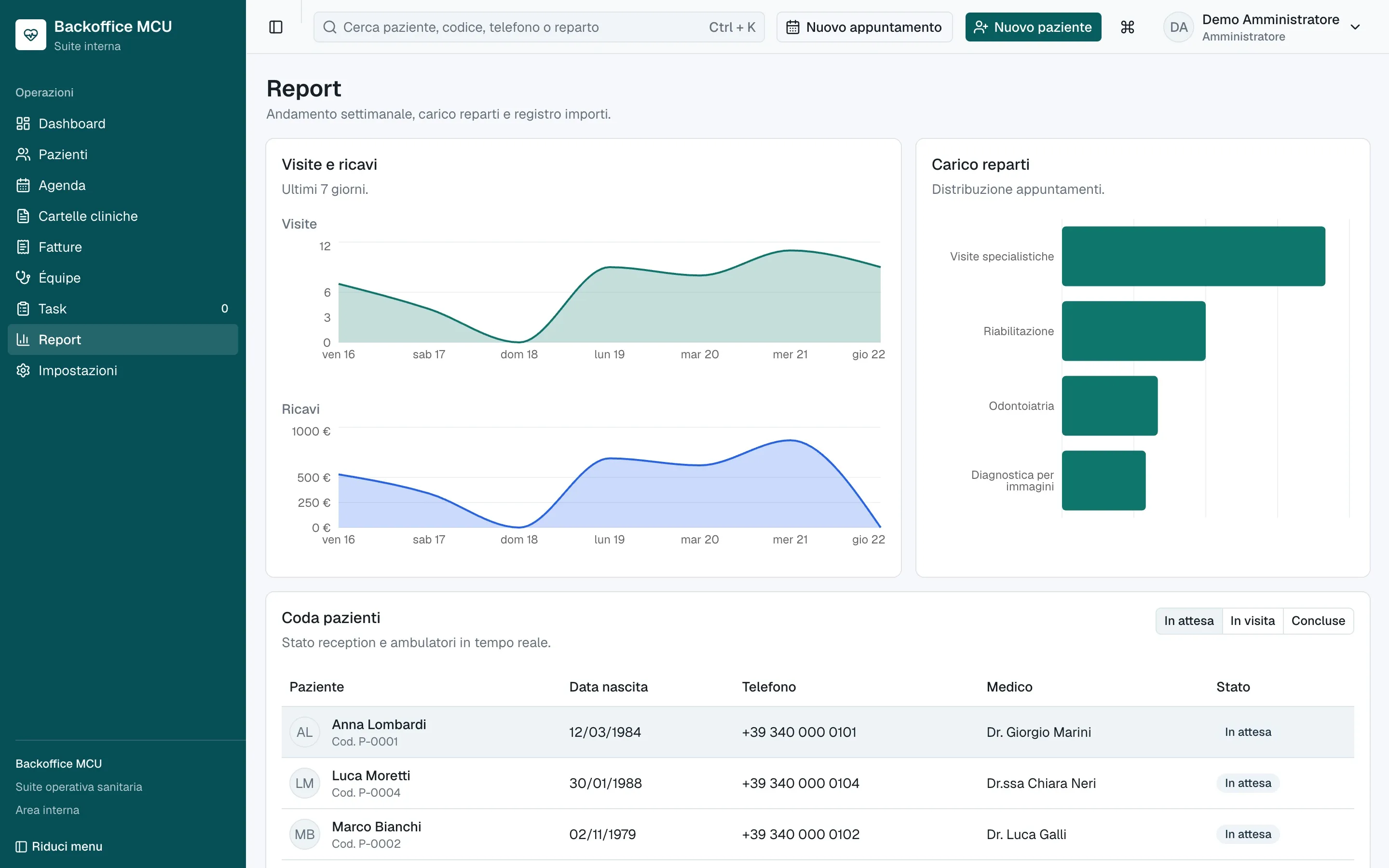Click the DA user avatar
The width and height of the screenshot is (1389, 868).
(1178, 27)
